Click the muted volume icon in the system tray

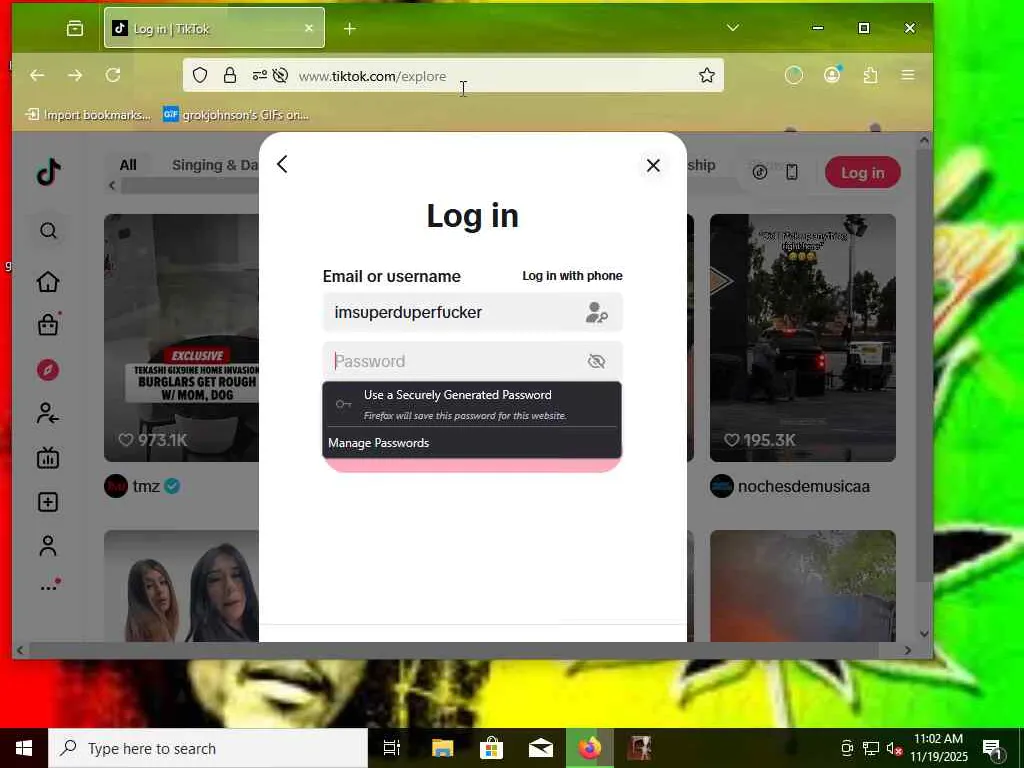click(x=894, y=748)
